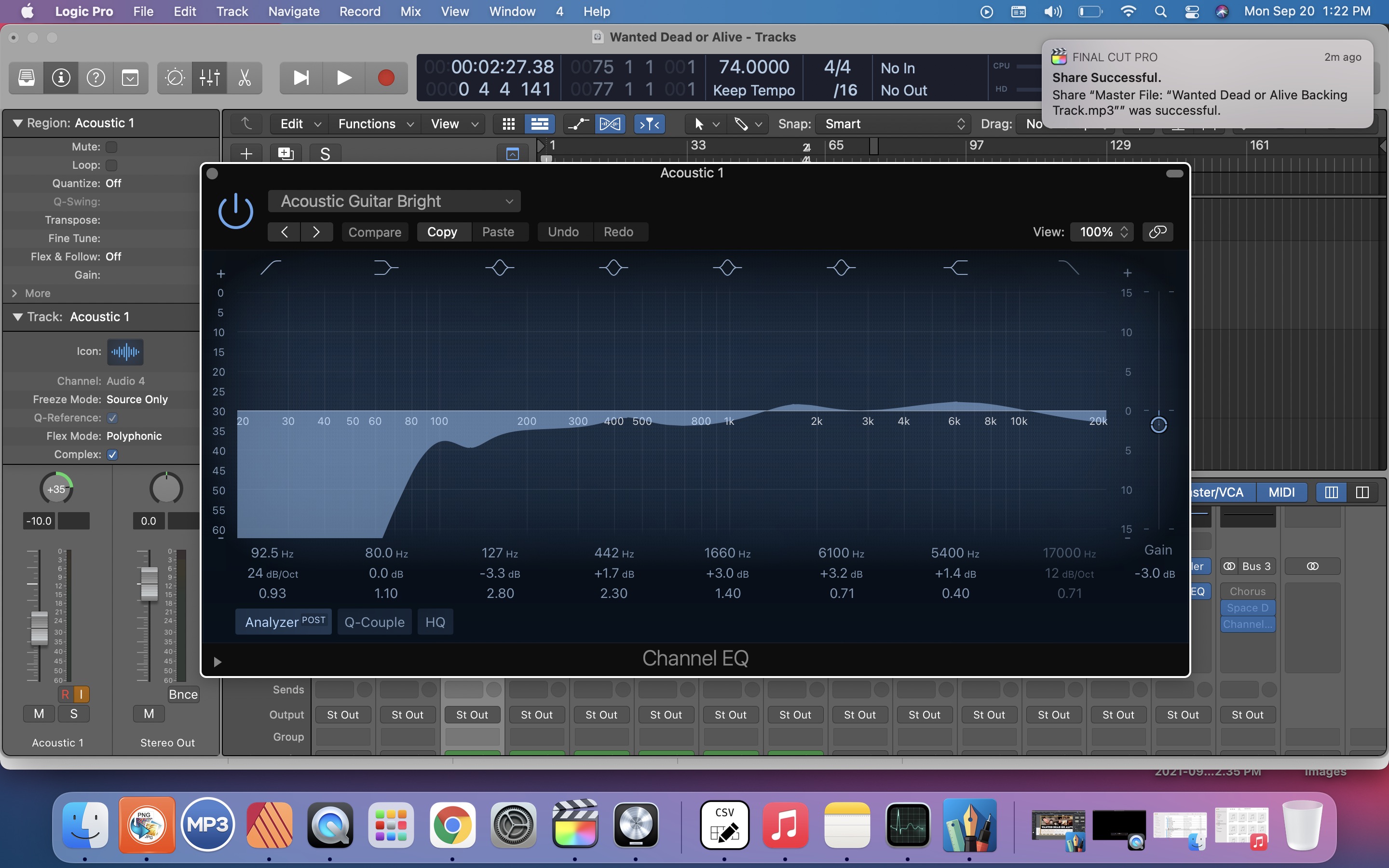The width and height of the screenshot is (1389, 868).
Task: Toggle the Inspector info icon
Action: (x=61, y=78)
